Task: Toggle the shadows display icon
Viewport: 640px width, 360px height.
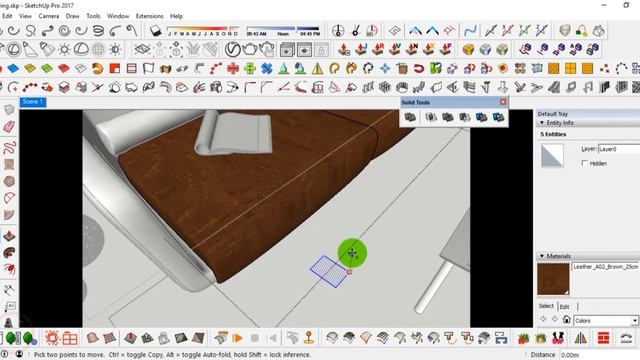Action: (156, 31)
